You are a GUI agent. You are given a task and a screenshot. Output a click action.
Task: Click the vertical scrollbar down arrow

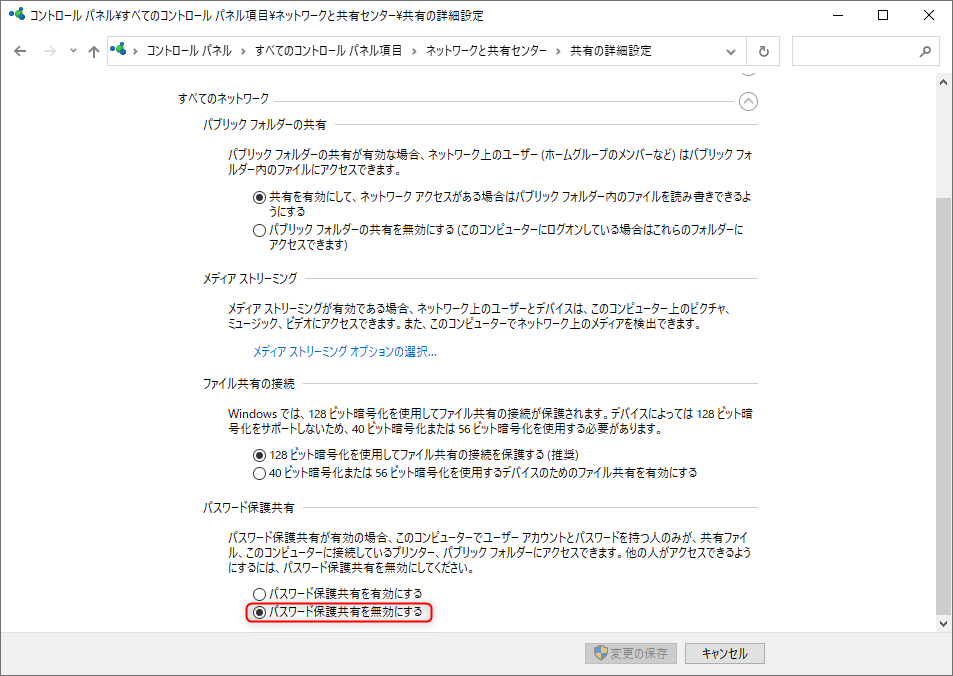[x=943, y=624]
